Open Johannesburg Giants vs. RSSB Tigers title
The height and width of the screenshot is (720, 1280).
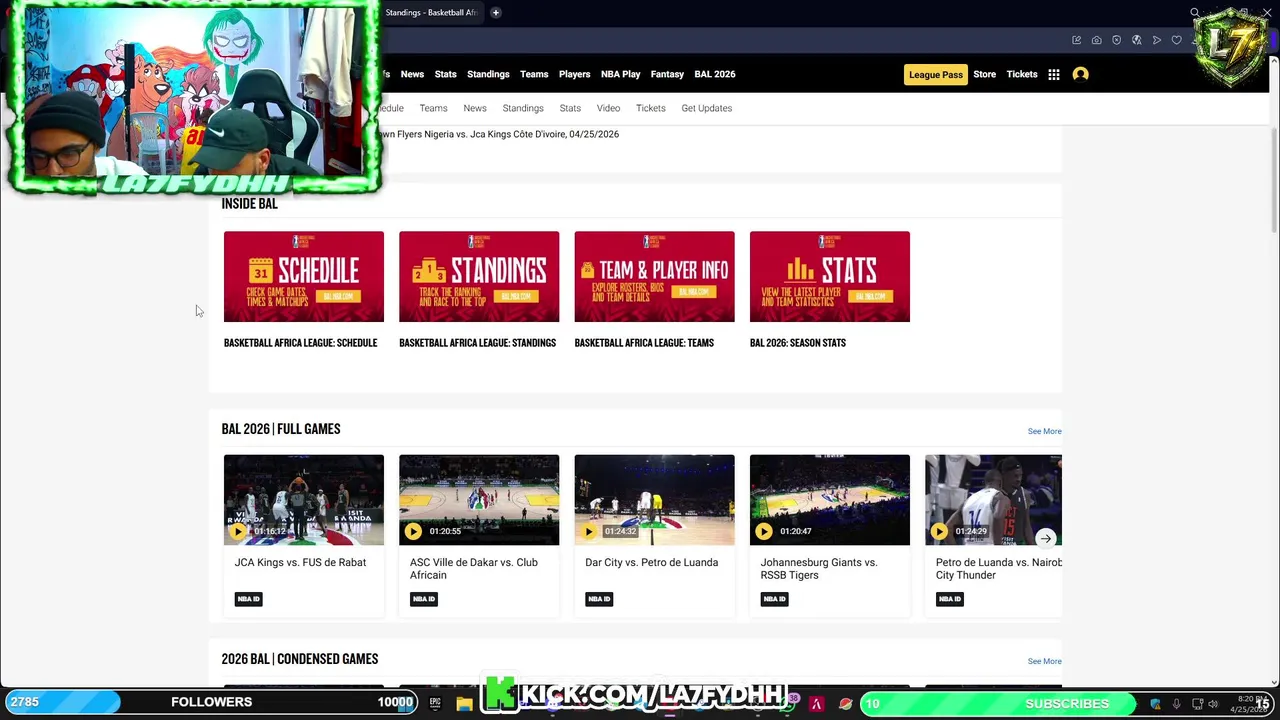click(819, 569)
